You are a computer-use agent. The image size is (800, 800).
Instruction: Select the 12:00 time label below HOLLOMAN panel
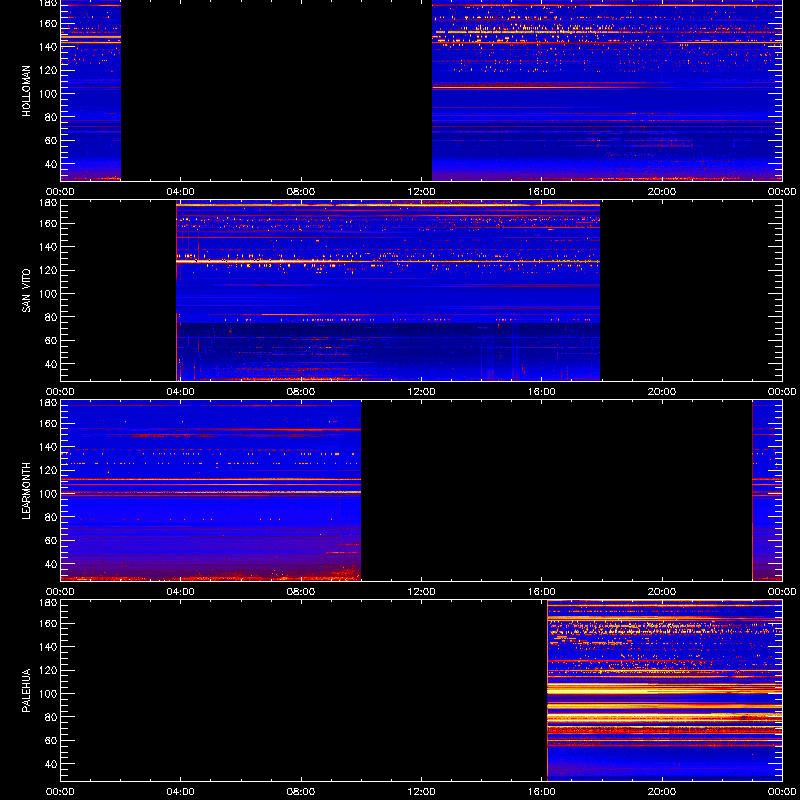click(421, 192)
